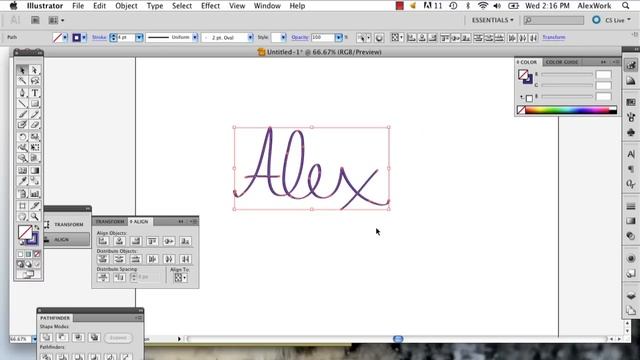Enable Draw Behind mode

tap(29, 264)
